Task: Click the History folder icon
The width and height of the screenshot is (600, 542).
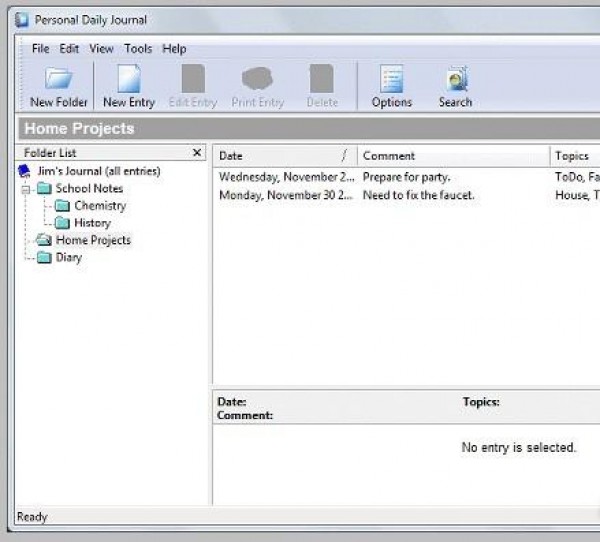Action: [x=62, y=223]
